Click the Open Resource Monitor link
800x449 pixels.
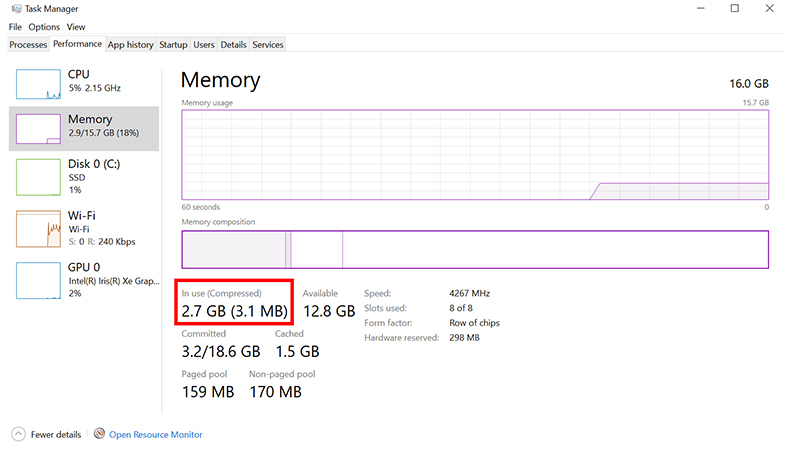click(155, 434)
